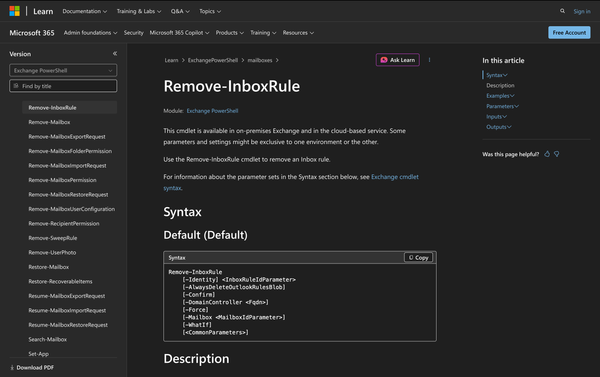The height and width of the screenshot is (377, 600).
Task: Click the thumbs down feedback icon
Action: [x=557, y=154]
